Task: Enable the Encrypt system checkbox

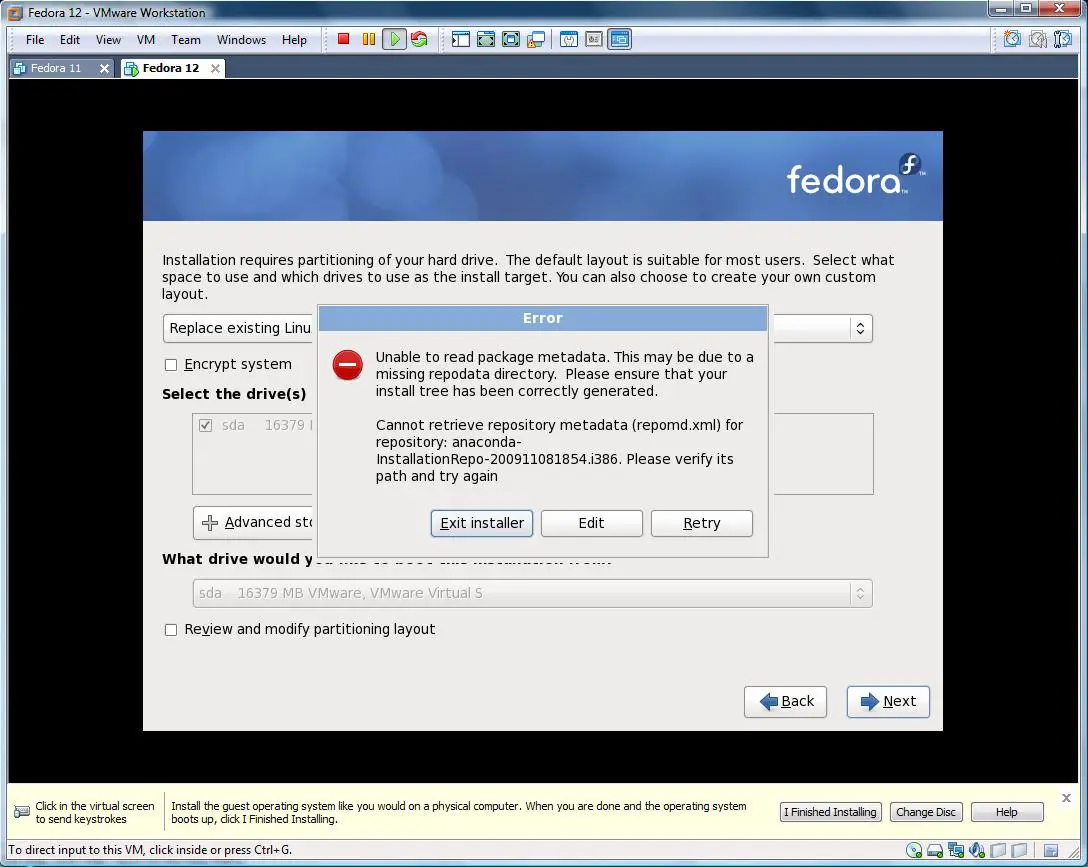Action: [171, 365]
